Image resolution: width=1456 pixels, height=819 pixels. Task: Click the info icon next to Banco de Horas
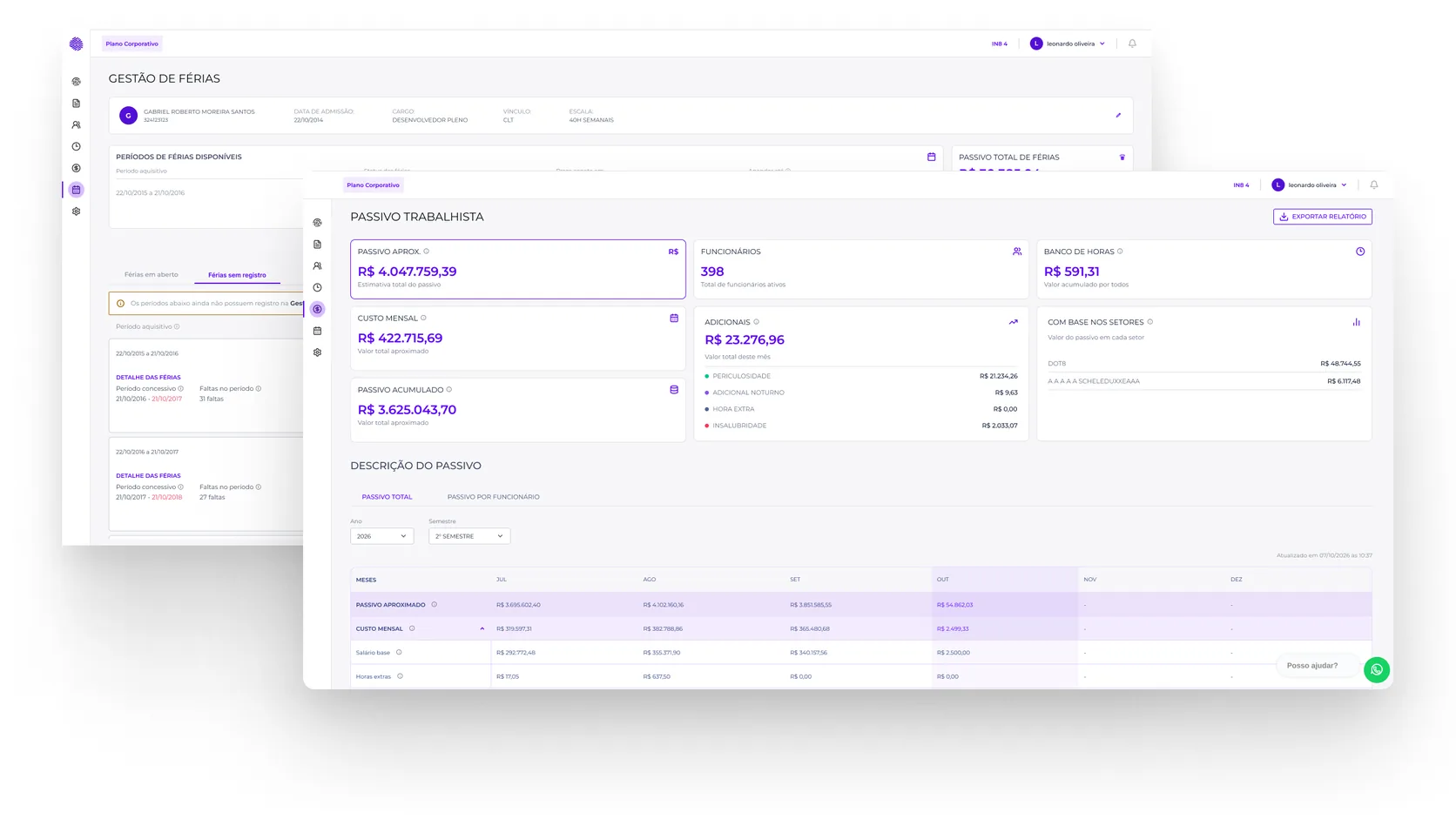pos(1120,252)
